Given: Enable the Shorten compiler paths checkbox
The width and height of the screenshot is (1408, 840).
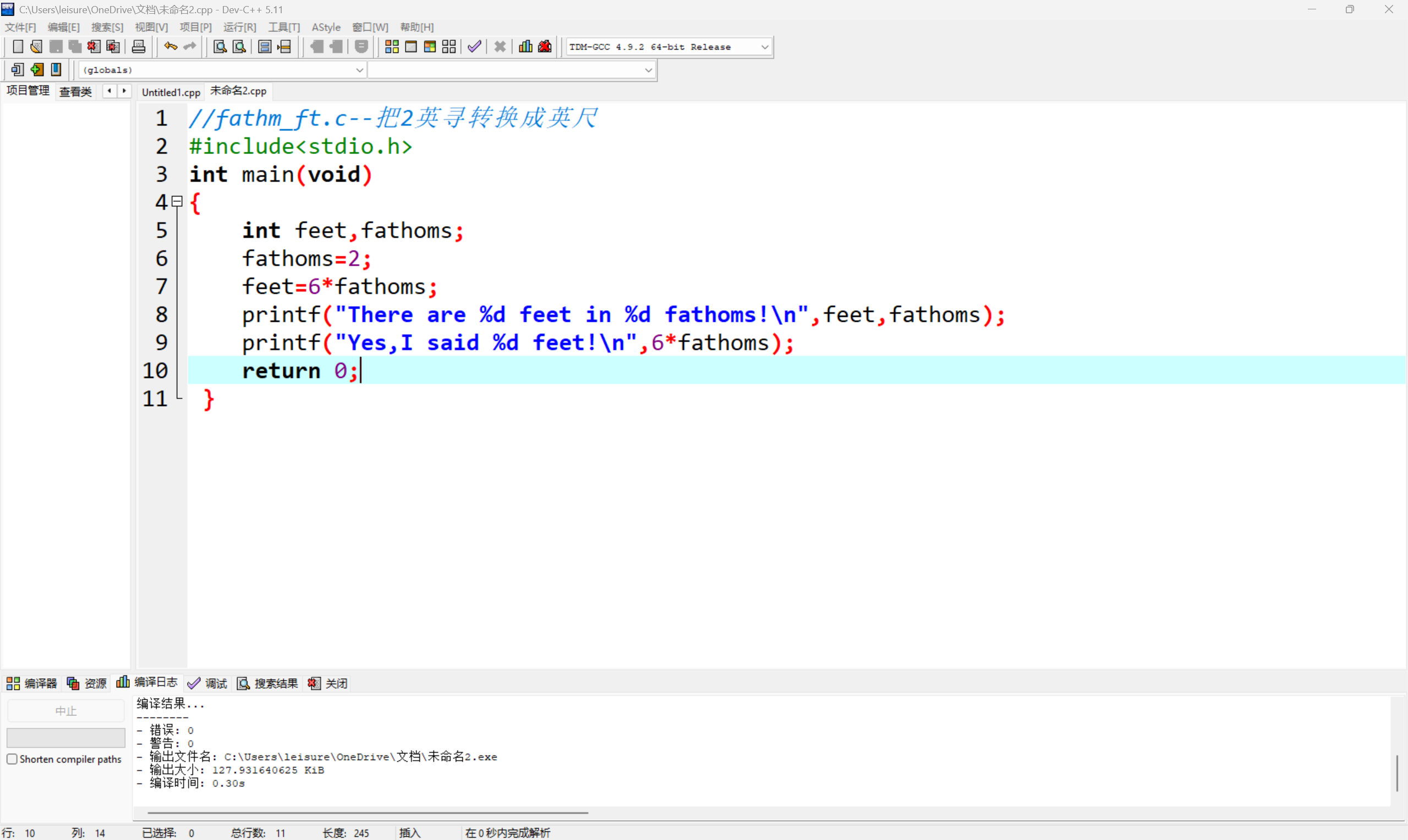Looking at the screenshot, I should [x=12, y=759].
